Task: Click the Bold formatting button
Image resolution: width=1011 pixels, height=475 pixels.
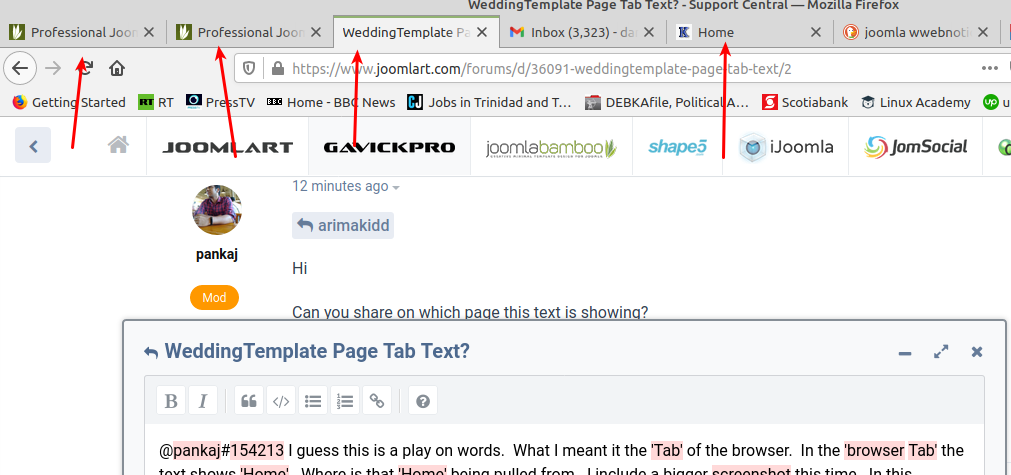Action: click(x=171, y=400)
